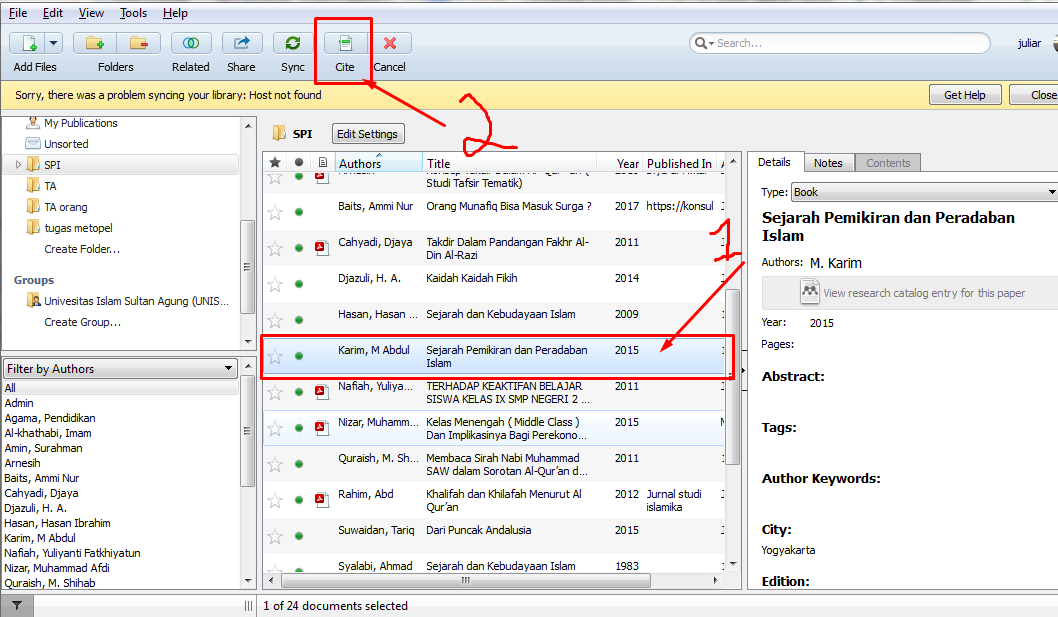The image size is (1058, 617).
Task: Click the Related documents icon
Action: (x=191, y=43)
